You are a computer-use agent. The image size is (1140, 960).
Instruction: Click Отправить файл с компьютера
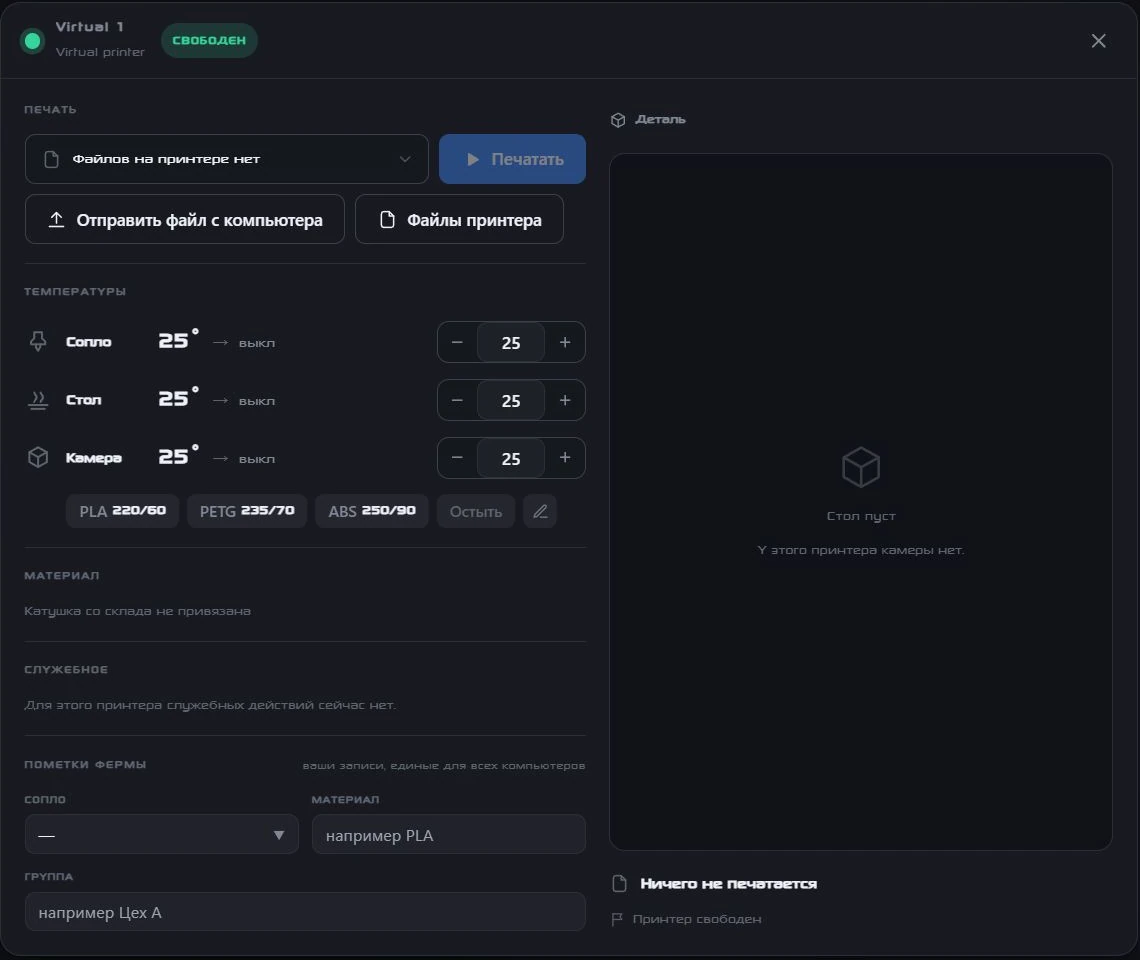point(185,219)
